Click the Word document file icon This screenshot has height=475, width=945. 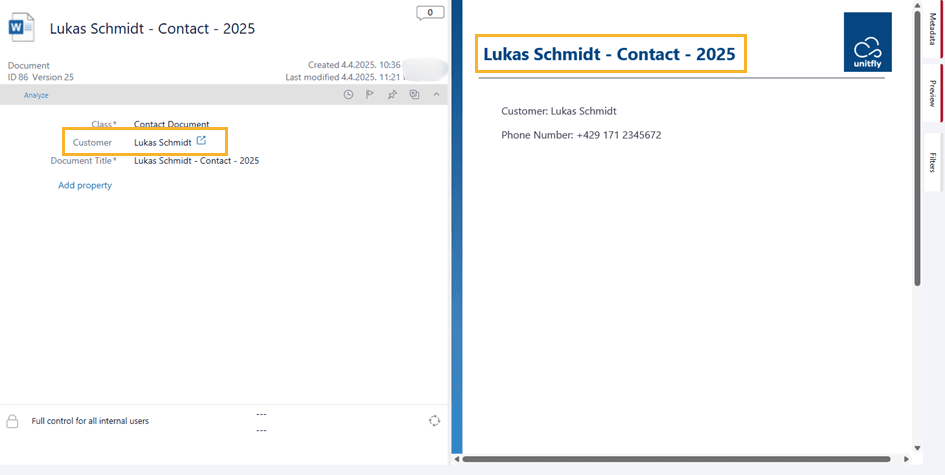click(x=22, y=27)
